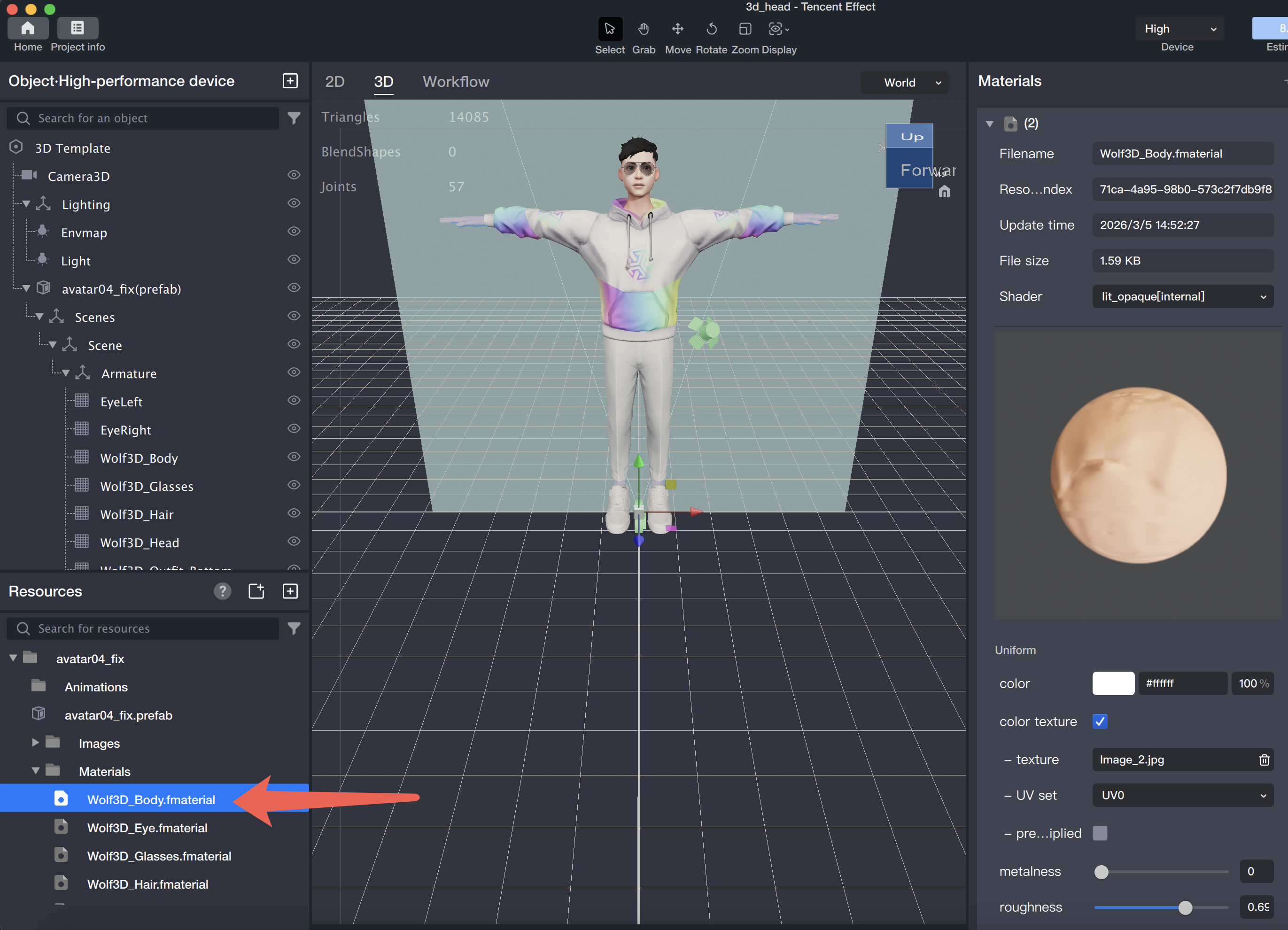Open the Project info panel
Image resolution: width=1288 pixels, height=930 pixels.
(x=78, y=28)
